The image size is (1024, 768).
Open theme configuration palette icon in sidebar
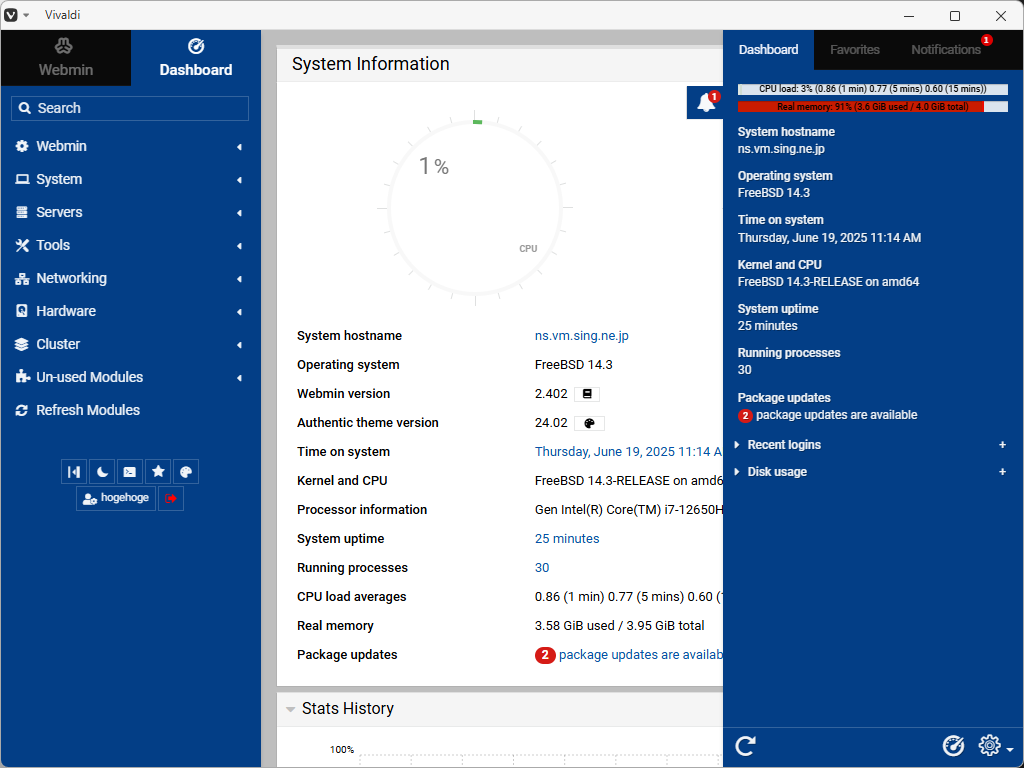click(x=186, y=472)
